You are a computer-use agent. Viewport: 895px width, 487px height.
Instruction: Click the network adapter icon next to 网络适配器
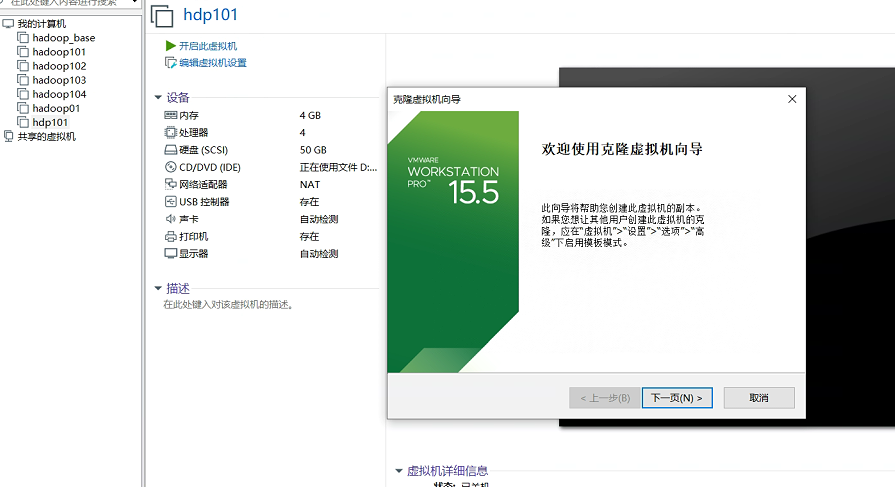170,184
